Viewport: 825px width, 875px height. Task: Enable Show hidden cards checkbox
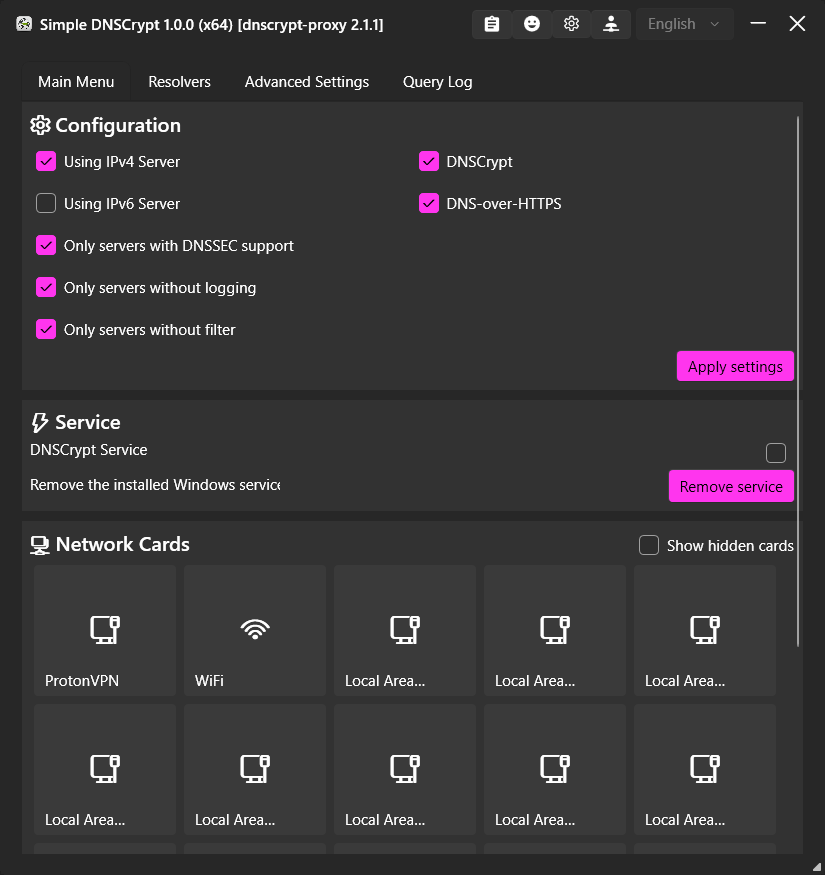click(649, 545)
